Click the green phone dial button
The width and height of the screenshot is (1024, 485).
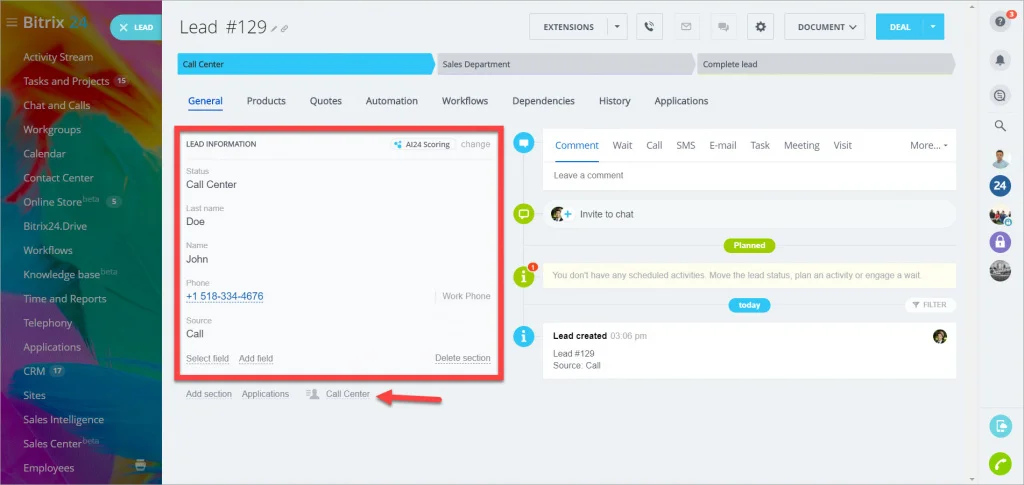click(1000, 463)
